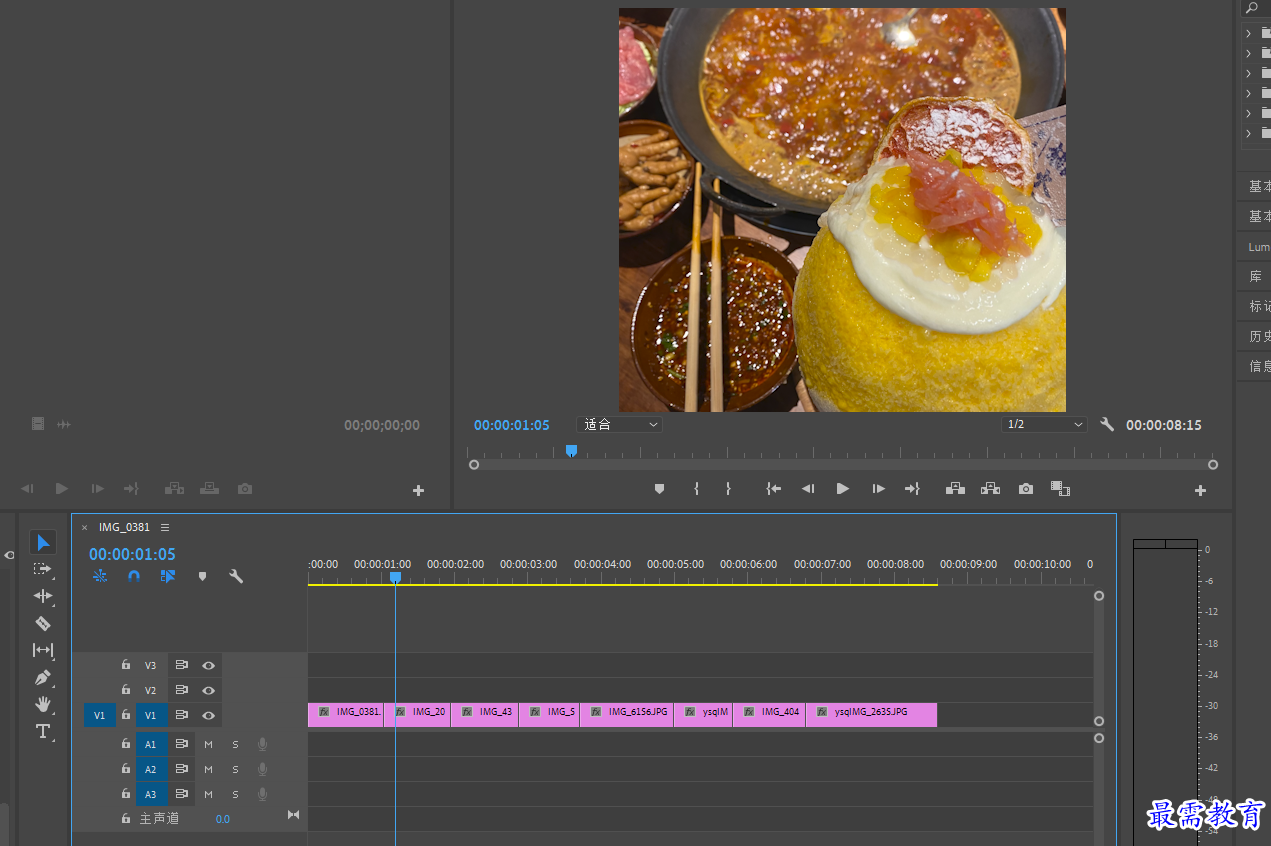Select the ysqIMG_2635.JPG clip
This screenshot has height=846, width=1271.
(x=871, y=714)
